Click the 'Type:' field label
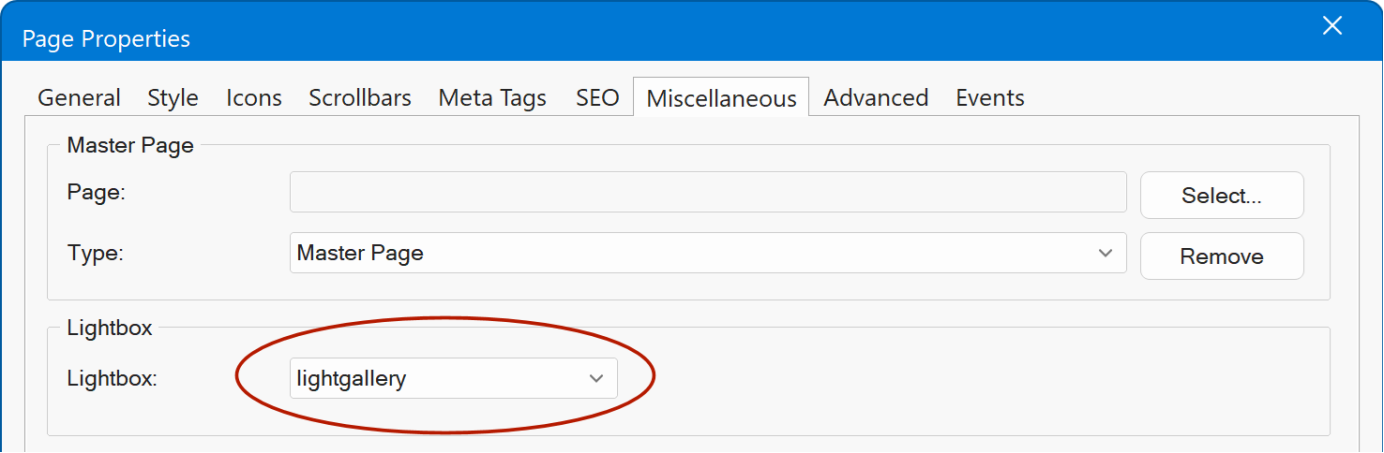Image resolution: width=1384 pixels, height=453 pixels. coord(95,254)
